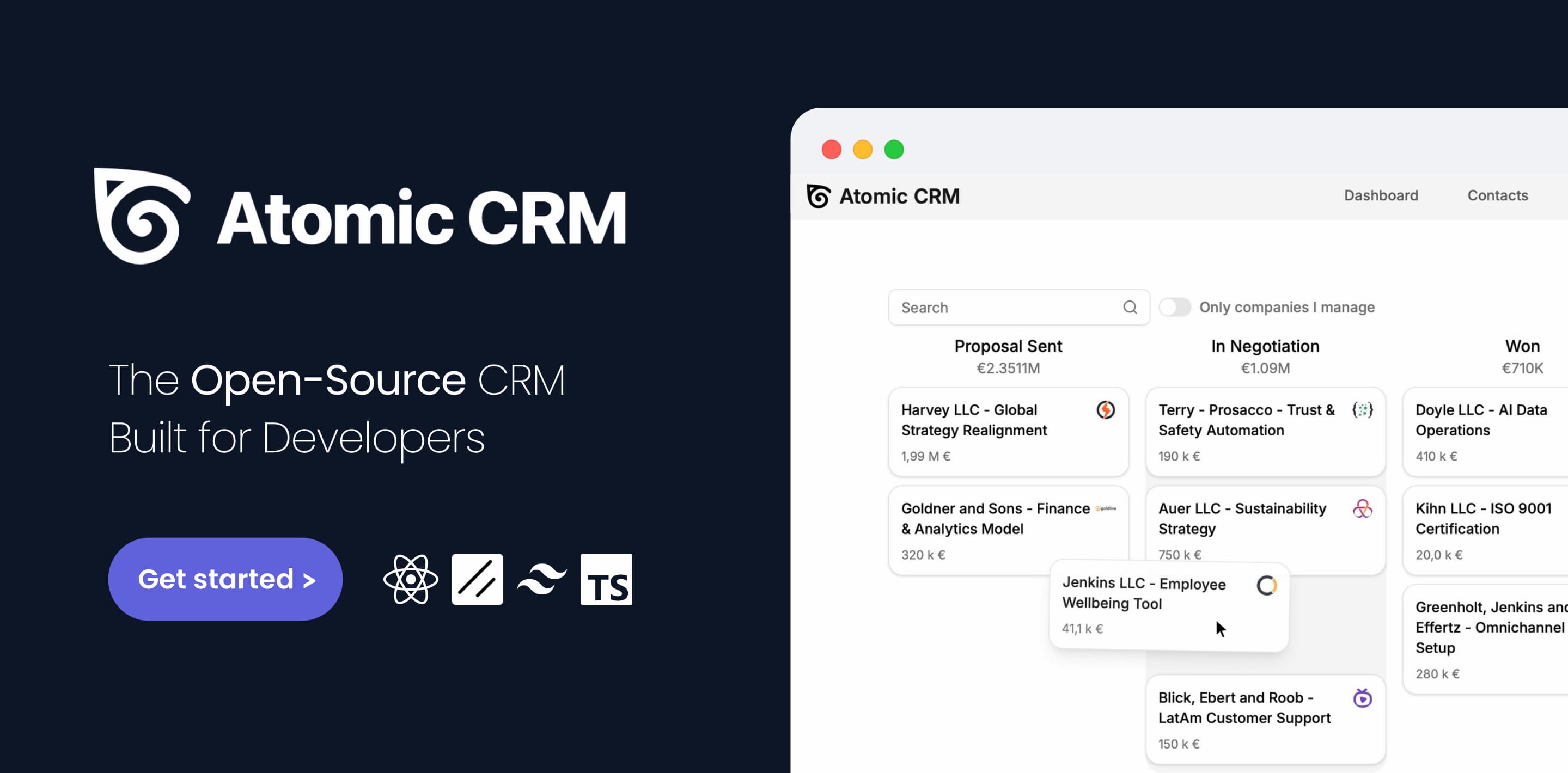The height and width of the screenshot is (773, 1568).
Task: Open the Dashboard menu item
Action: [1381, 195]
